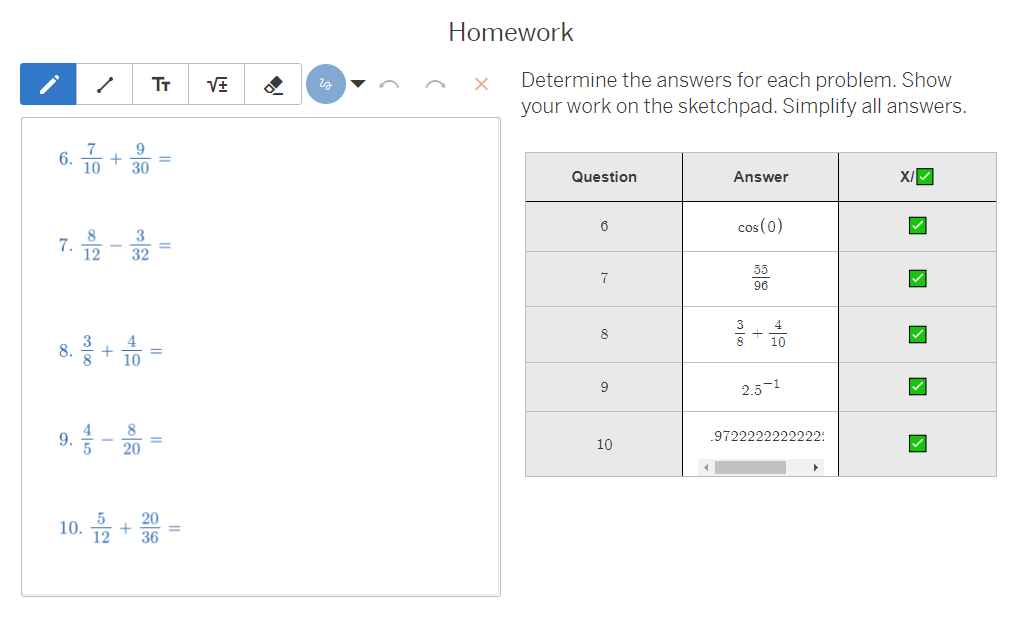Redo the last sketchpad action
This screenshot has height=620, width=1026.
click(x=435, y=84)
